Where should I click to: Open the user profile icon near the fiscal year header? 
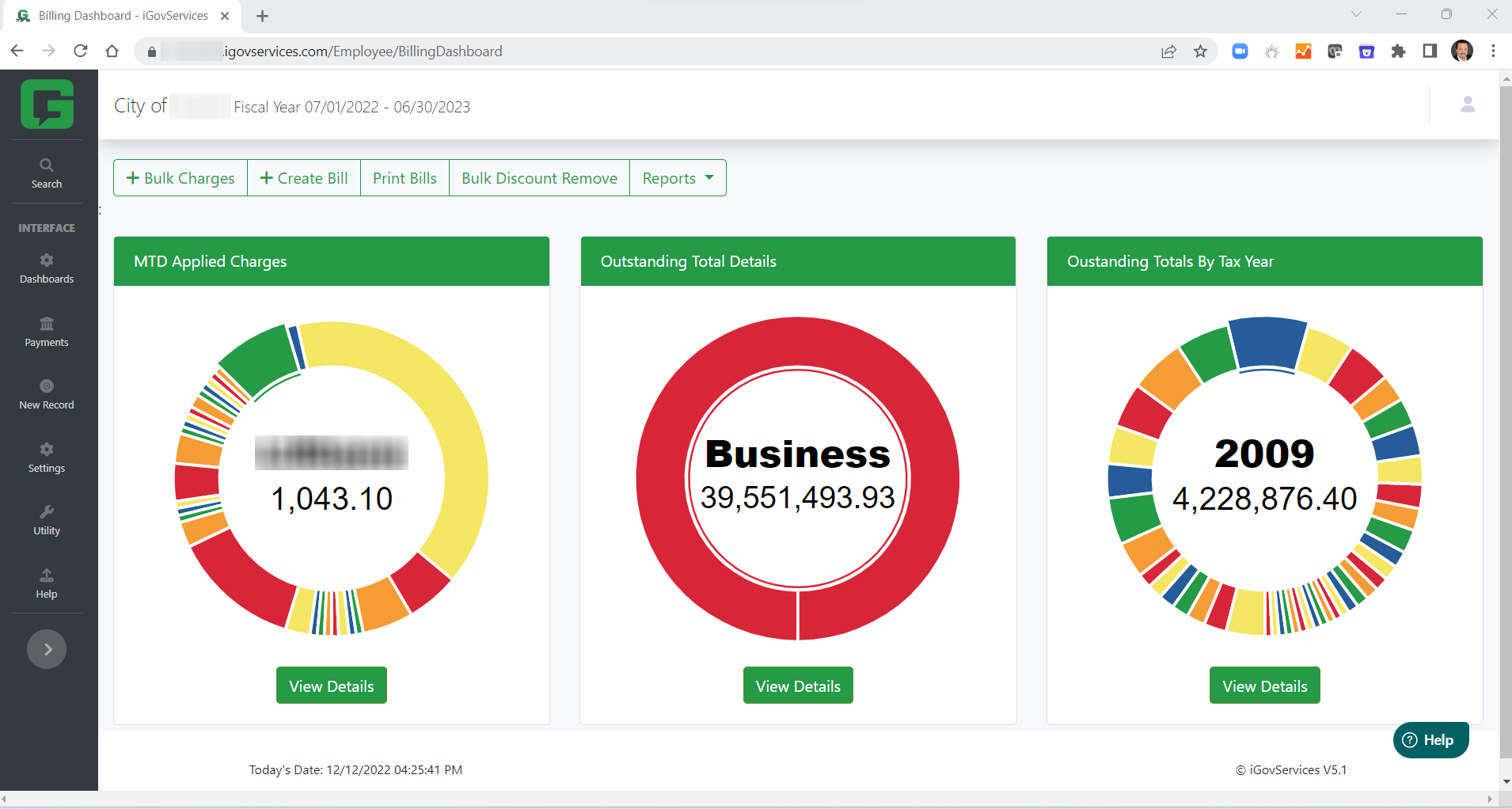[x=1467, y=104]
